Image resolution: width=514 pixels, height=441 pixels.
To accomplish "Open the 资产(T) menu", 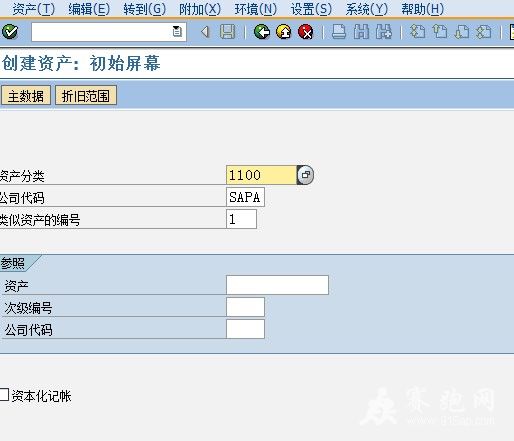I will pyautogui.click(x=34, y=9).
